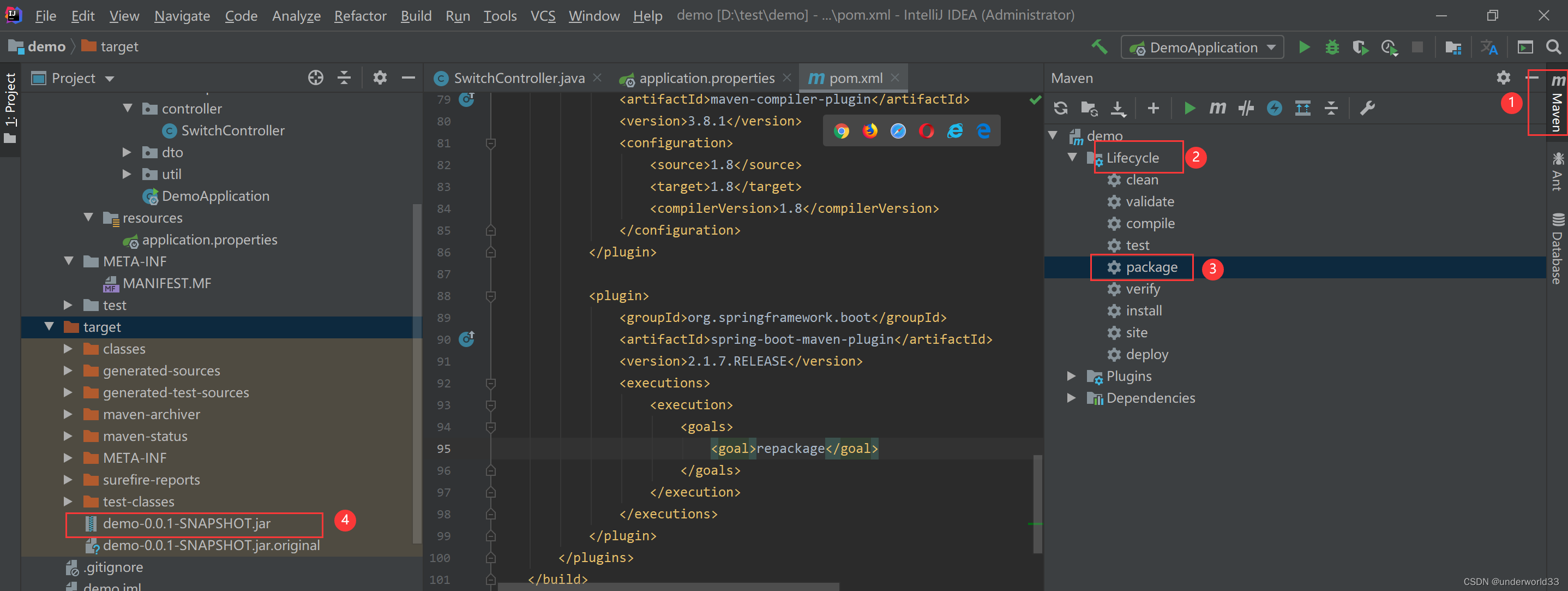1568x591 pixels.
Task: Click Download Sources and Documentation icon
Action: point(1118,109)
